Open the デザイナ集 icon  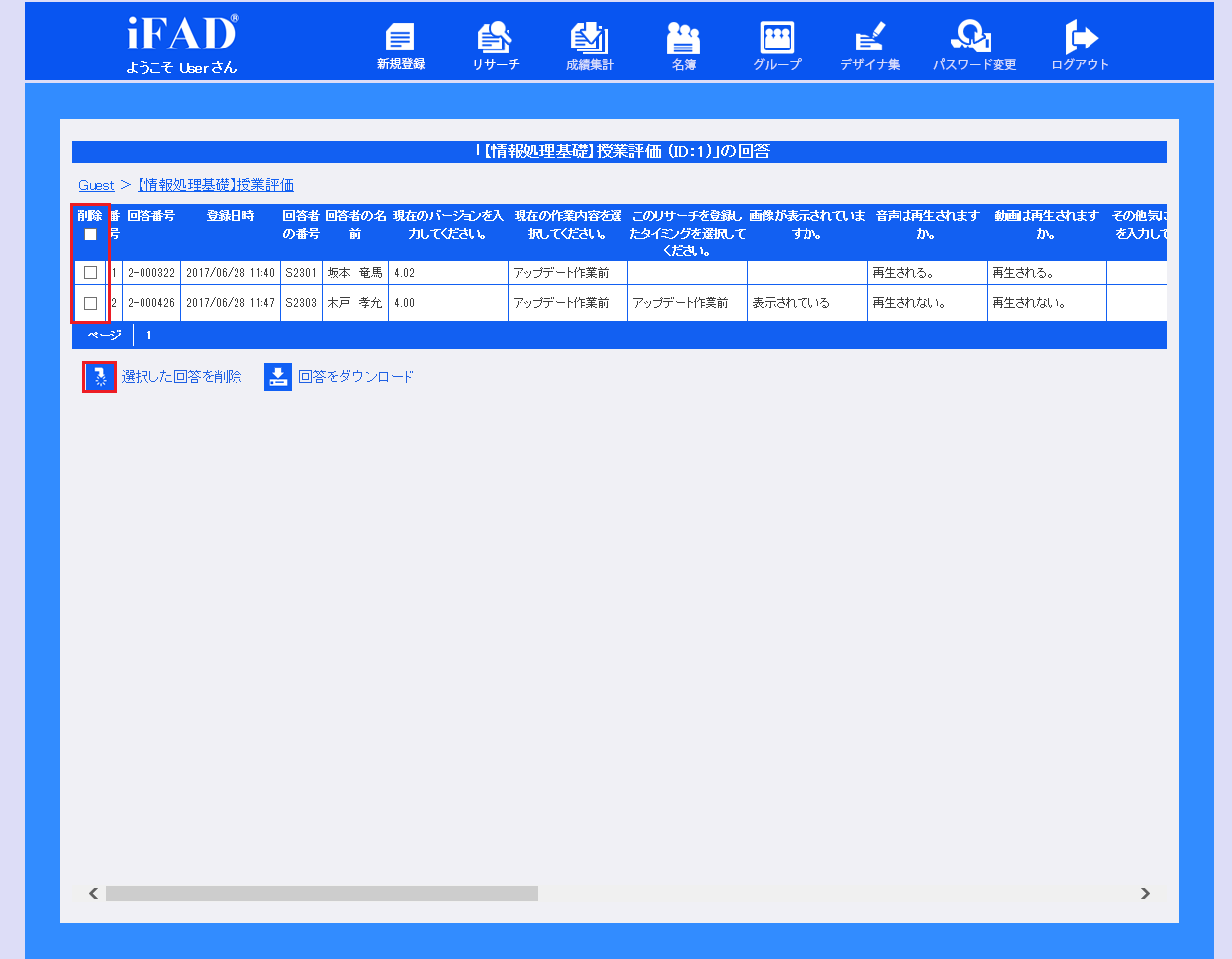coord(870,38)
